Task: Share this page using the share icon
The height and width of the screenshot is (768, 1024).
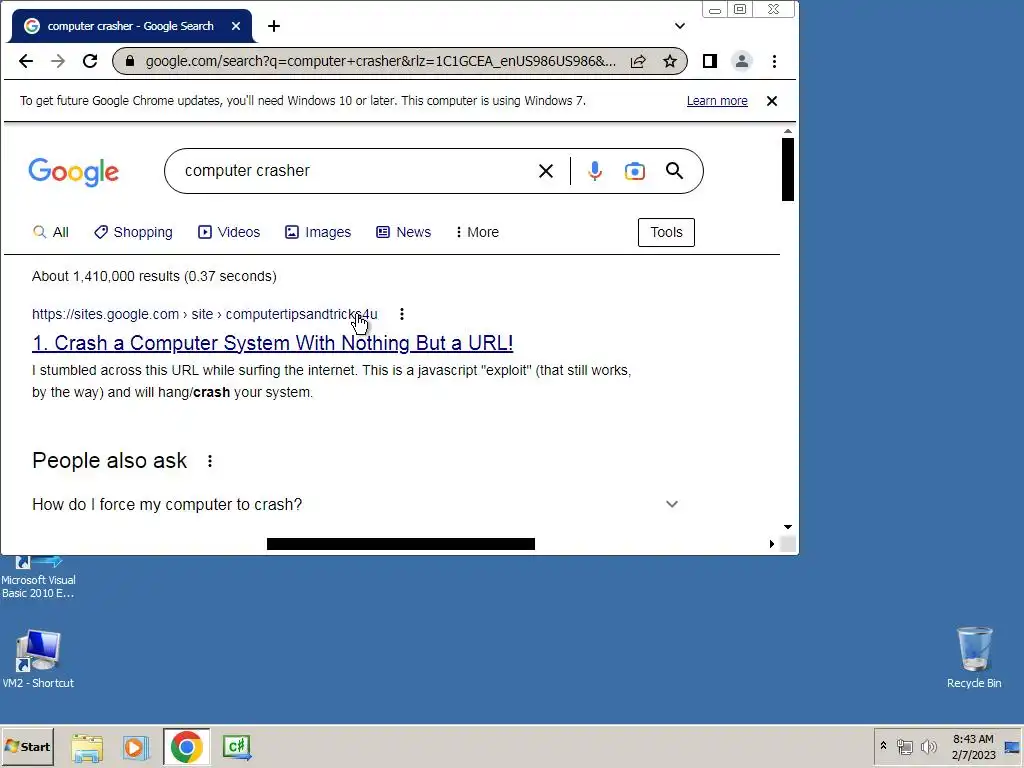Action: coord(638,61)
